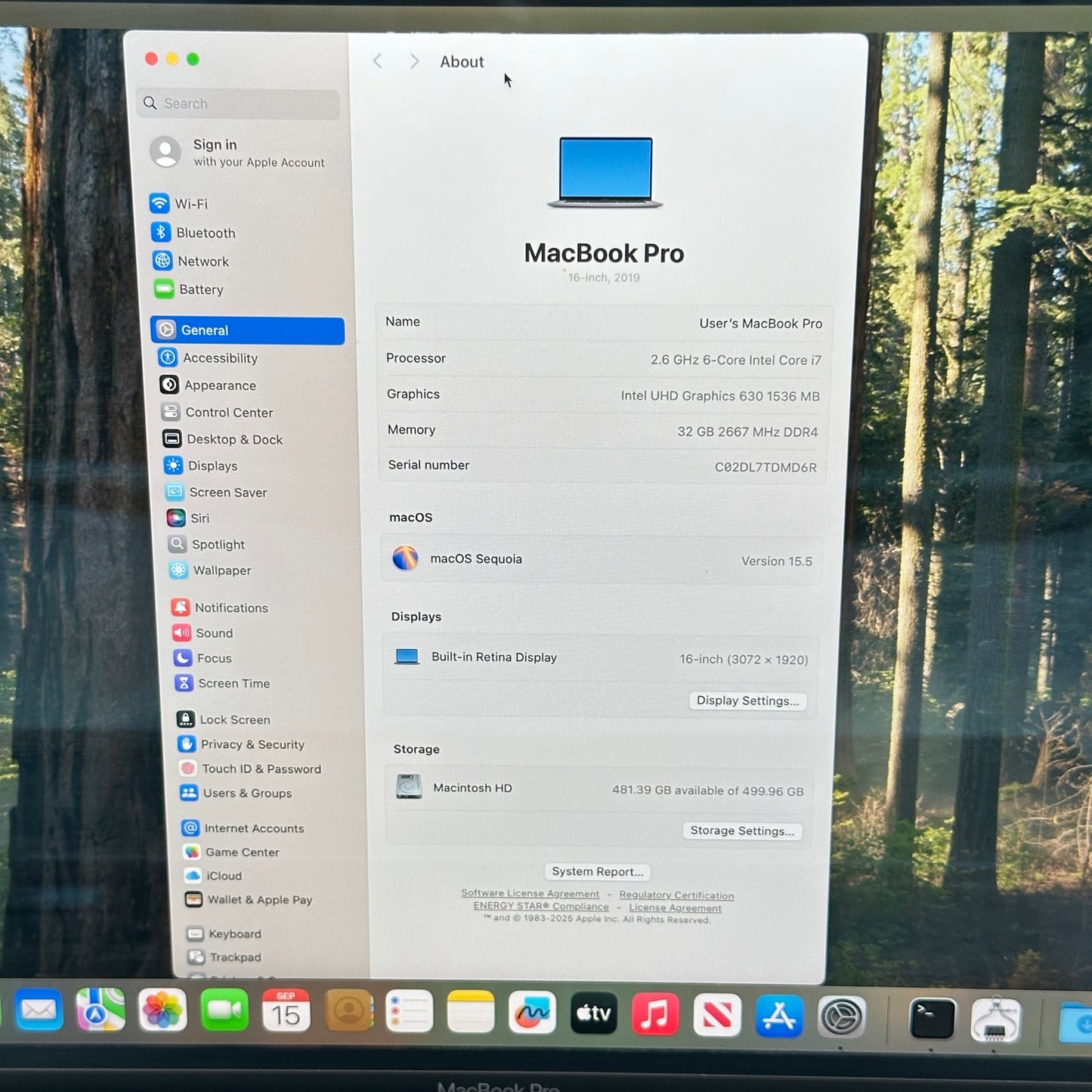Open the Software License Agreement link

click(x=530, y=893)
